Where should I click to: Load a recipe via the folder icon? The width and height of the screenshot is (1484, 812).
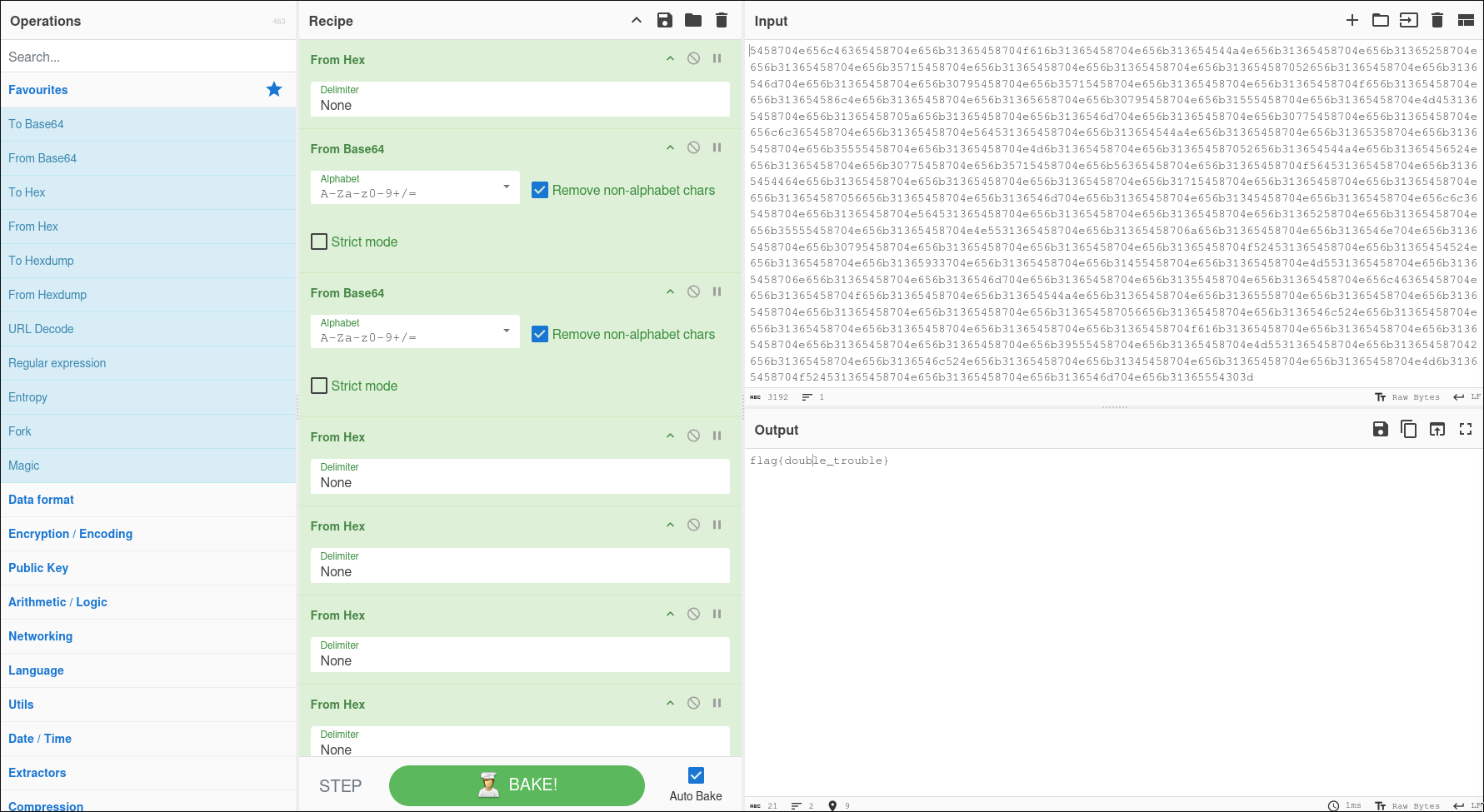point(692,21)
